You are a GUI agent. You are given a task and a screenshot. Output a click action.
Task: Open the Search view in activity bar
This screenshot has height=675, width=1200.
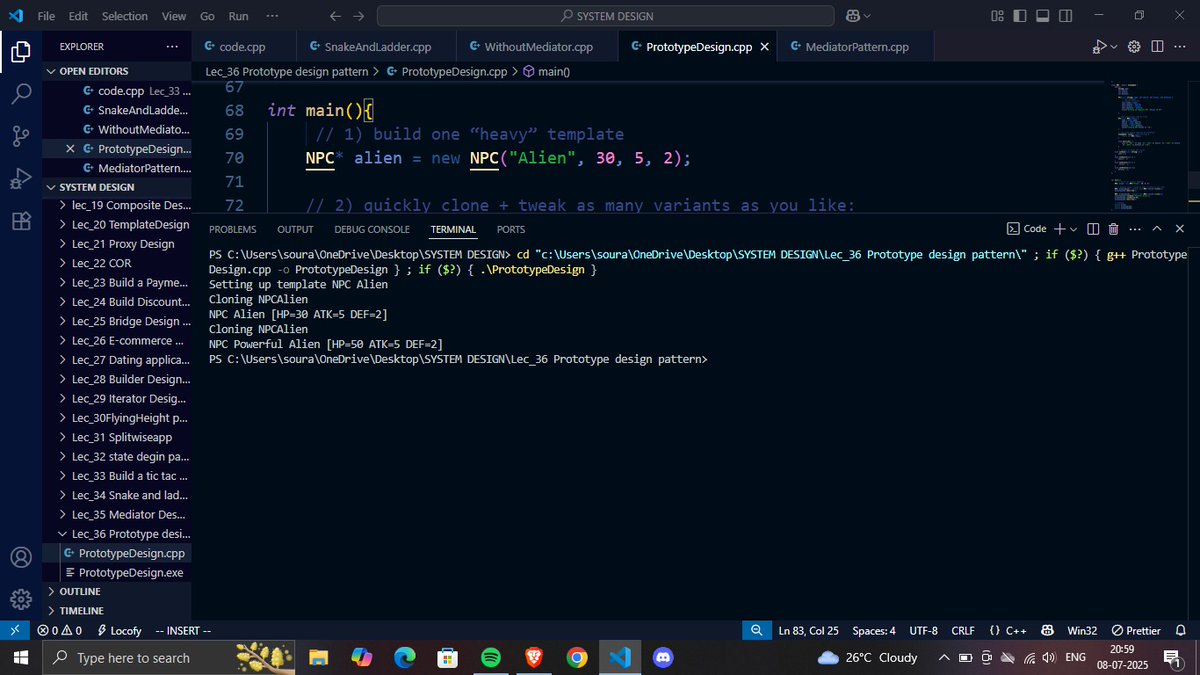[20, 94]
